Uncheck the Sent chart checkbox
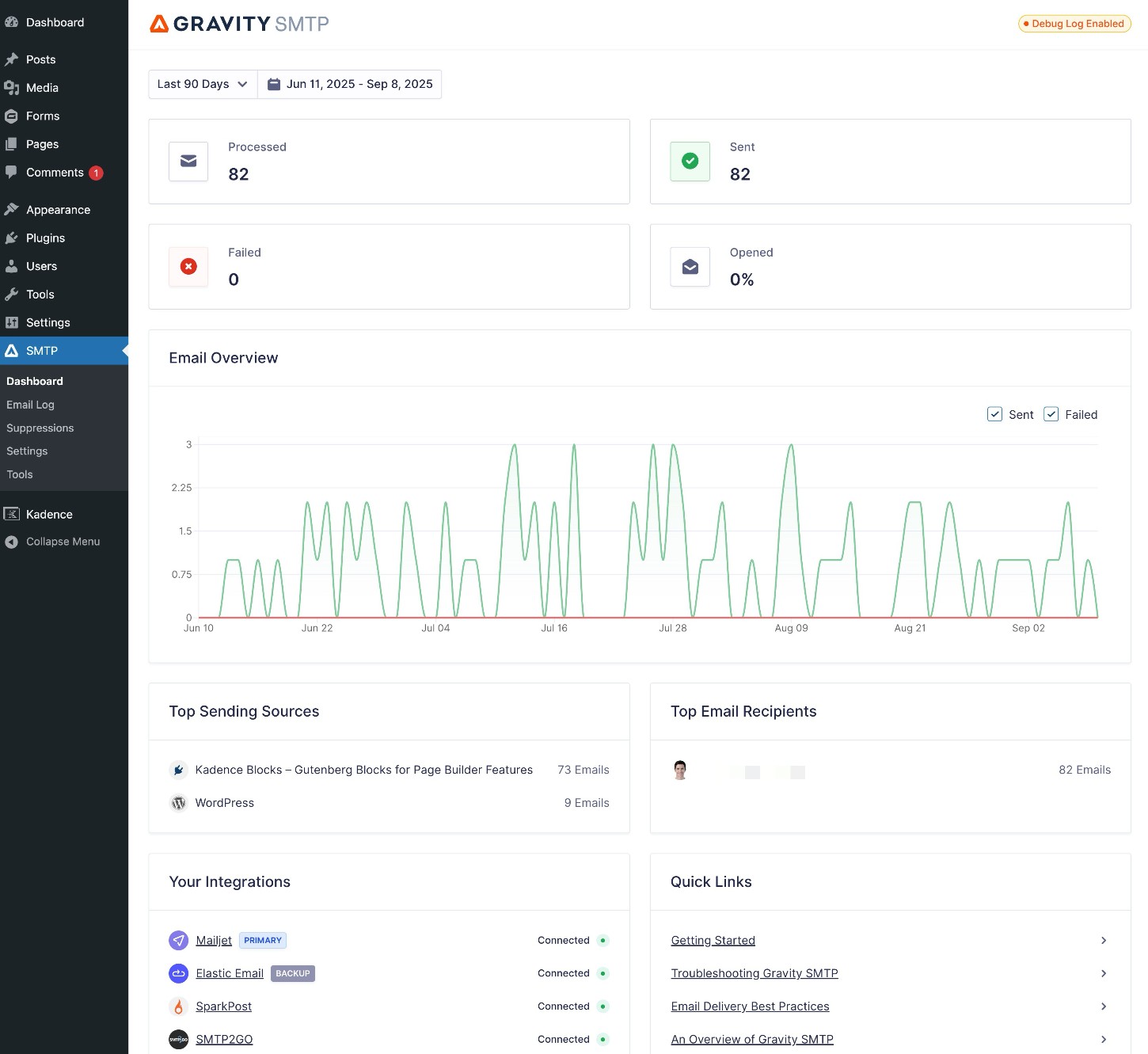Screen dimensions: 1148x1054 pyautogui.click(x=995, y=414)
